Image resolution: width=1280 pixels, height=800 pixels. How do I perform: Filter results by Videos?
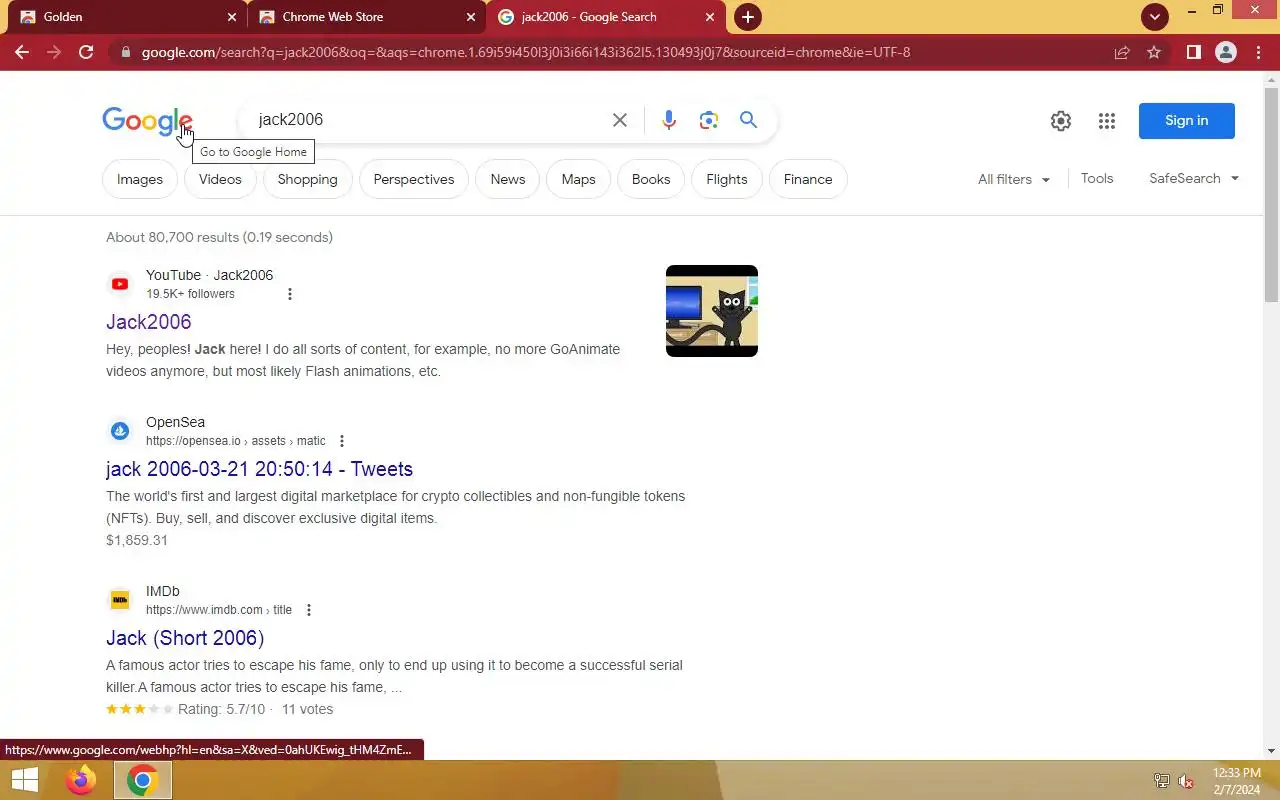[220, 179]
